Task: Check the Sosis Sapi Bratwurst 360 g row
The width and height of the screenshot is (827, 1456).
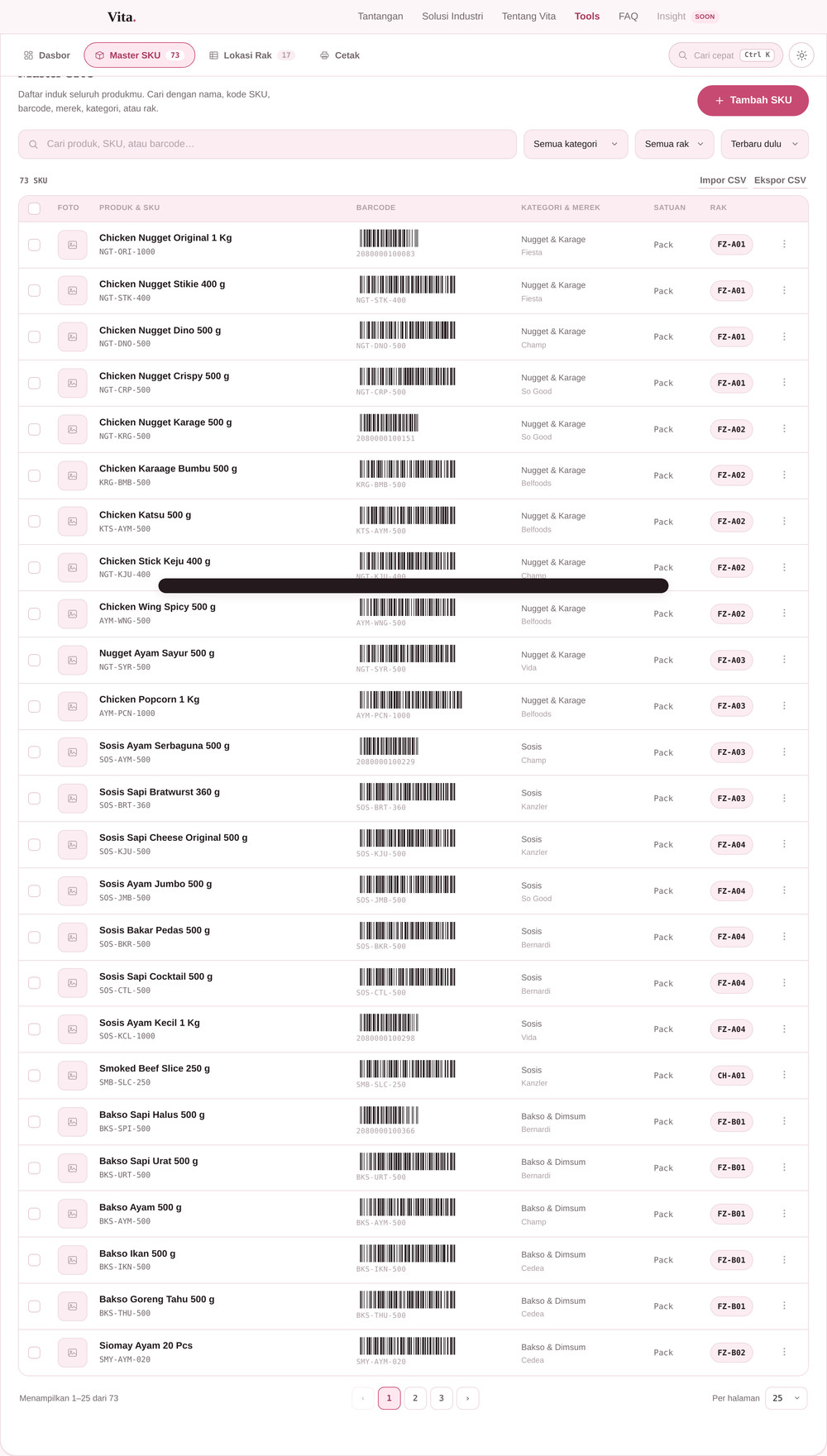Action: click(x=34, y=799)
